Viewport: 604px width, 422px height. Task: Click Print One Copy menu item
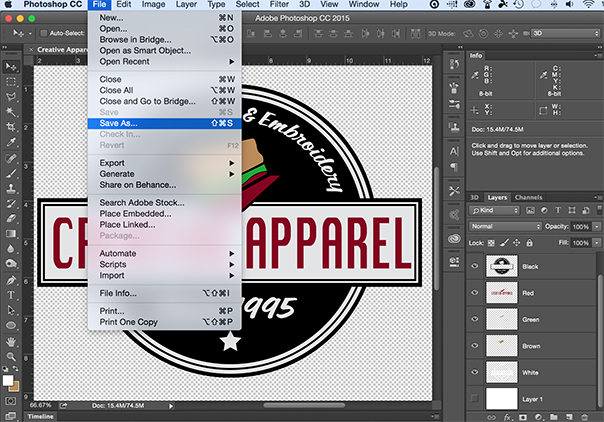click(164, 322)
